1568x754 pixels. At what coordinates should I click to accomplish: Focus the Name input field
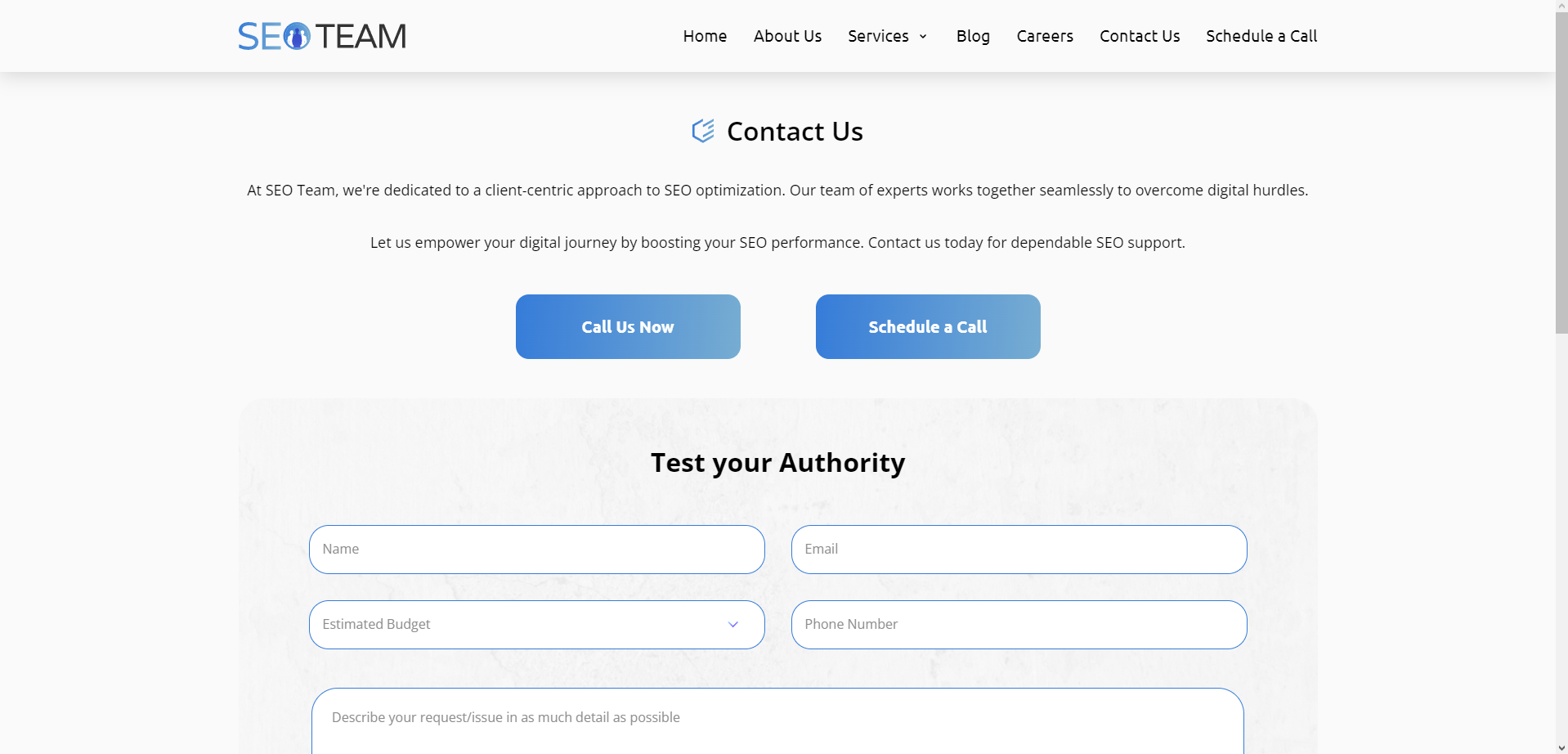(536, 550)
